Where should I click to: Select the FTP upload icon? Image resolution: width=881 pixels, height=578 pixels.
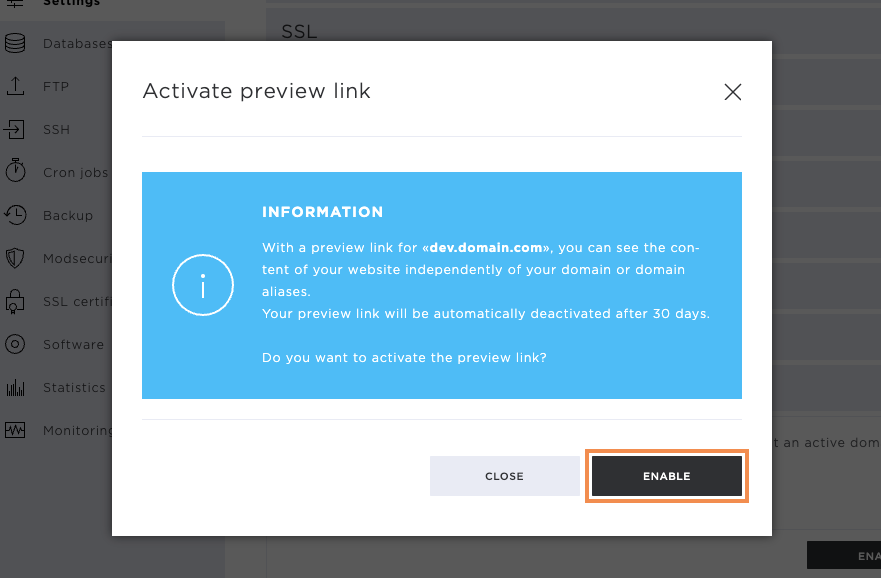[x=15, y=87]
